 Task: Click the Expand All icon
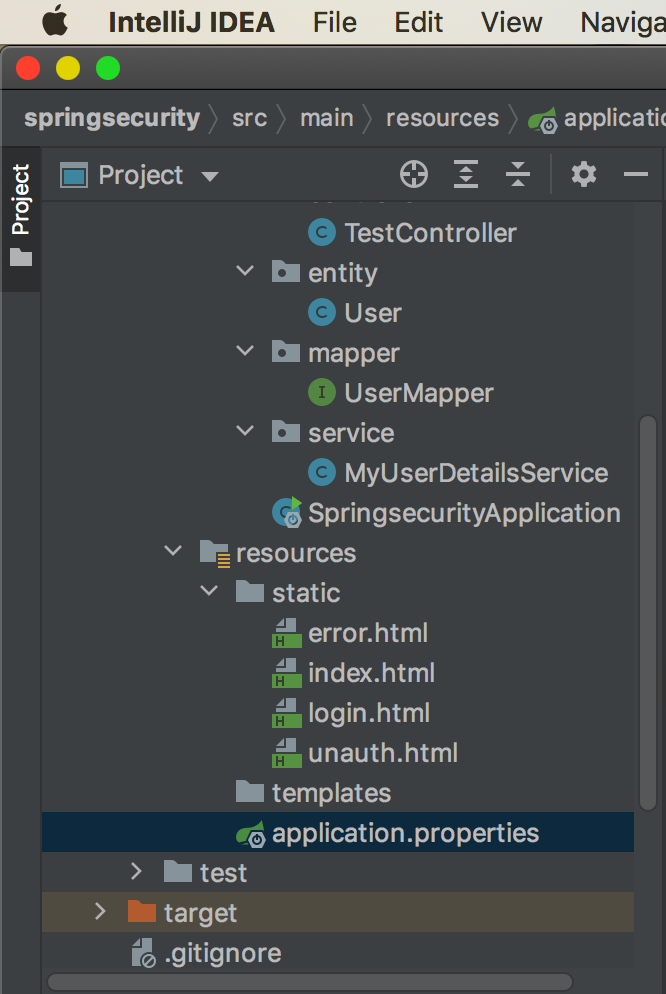point(466,174)
